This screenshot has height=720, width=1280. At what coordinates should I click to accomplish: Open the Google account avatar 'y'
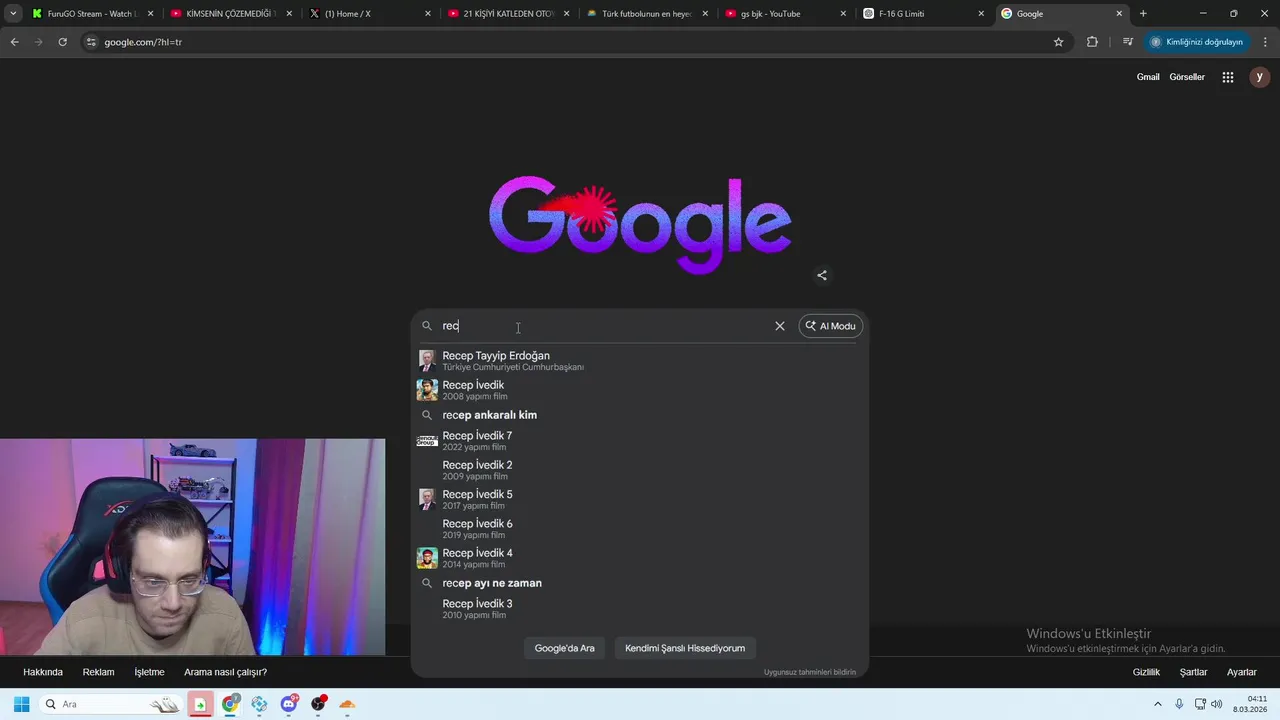(x=1259, y=77)
